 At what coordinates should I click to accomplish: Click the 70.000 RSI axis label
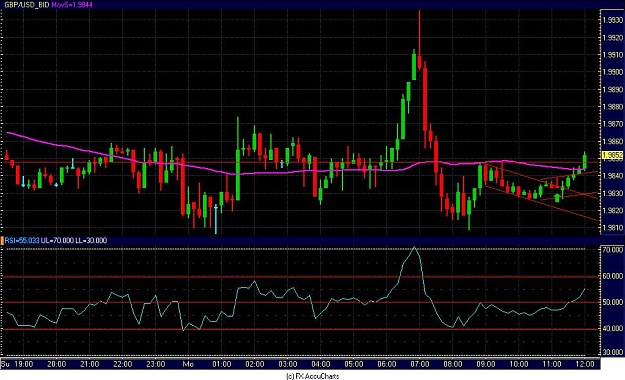click(x=613, y=250)
